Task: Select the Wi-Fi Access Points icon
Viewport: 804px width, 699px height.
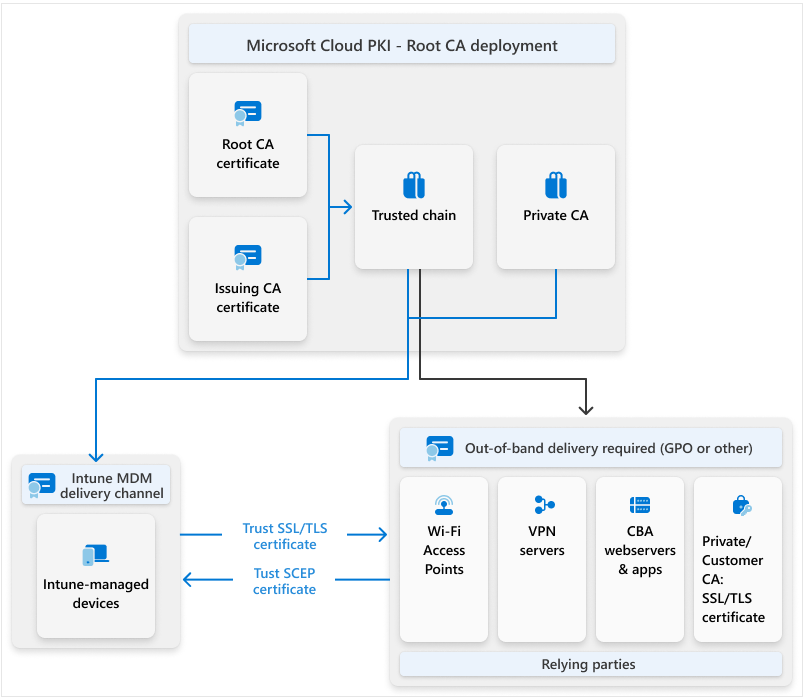Action: (444, 505)
